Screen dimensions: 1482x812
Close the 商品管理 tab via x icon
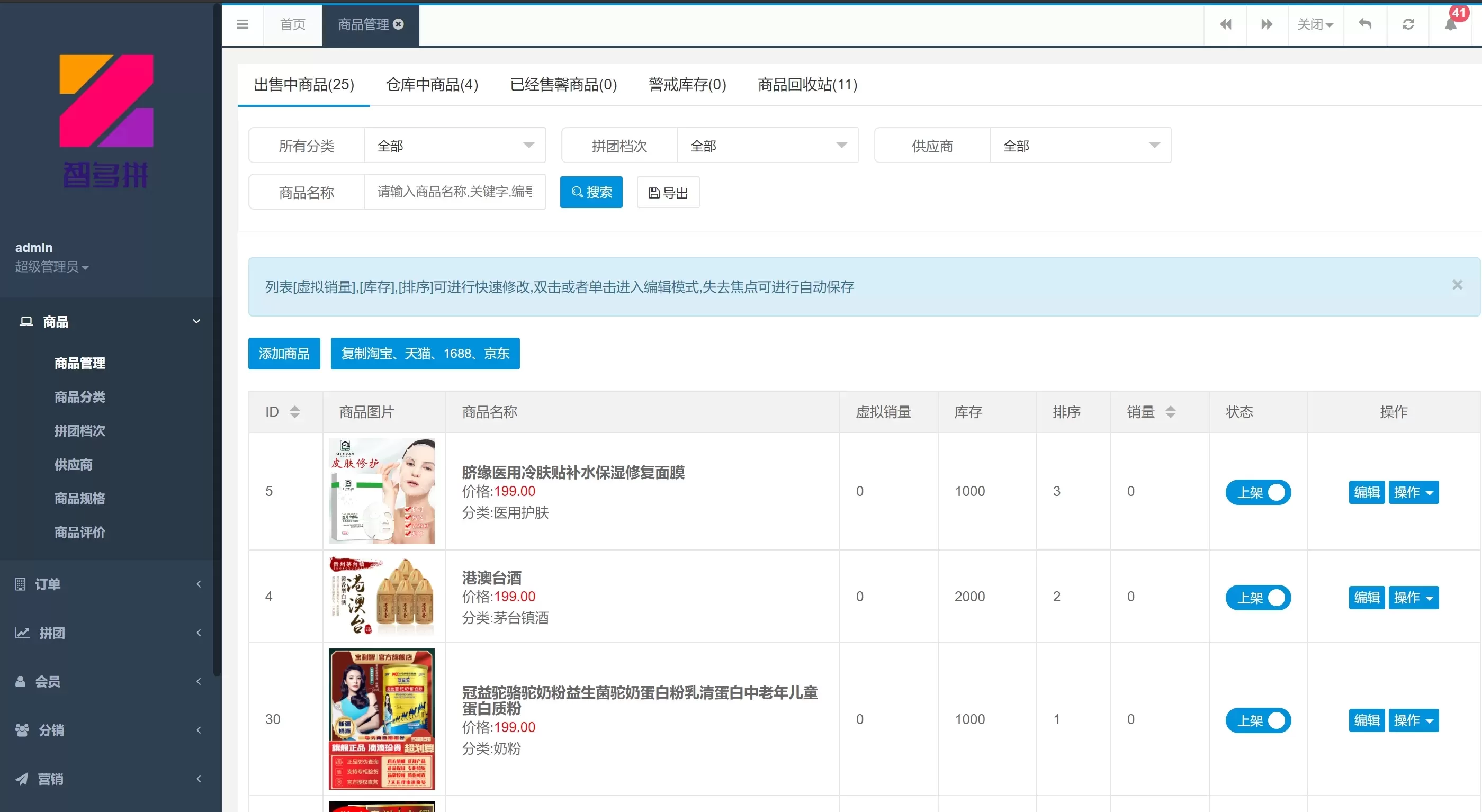(x=398, y=24)
